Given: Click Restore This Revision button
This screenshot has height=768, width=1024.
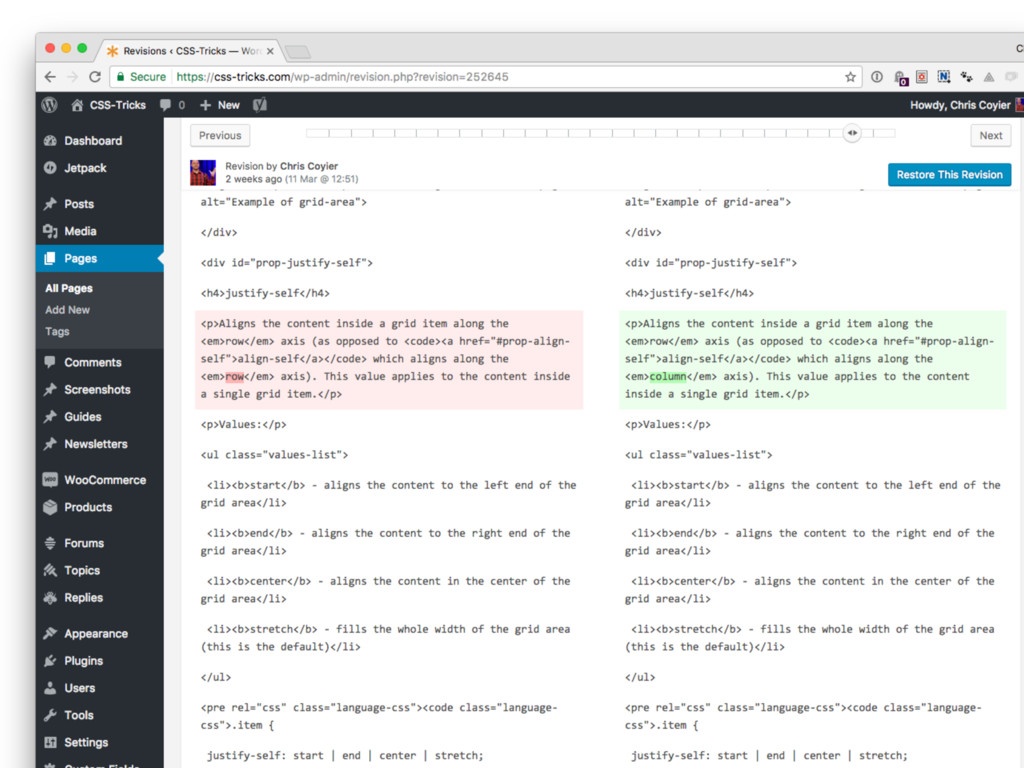Looking at the screenshot, I should pos(949,175).
